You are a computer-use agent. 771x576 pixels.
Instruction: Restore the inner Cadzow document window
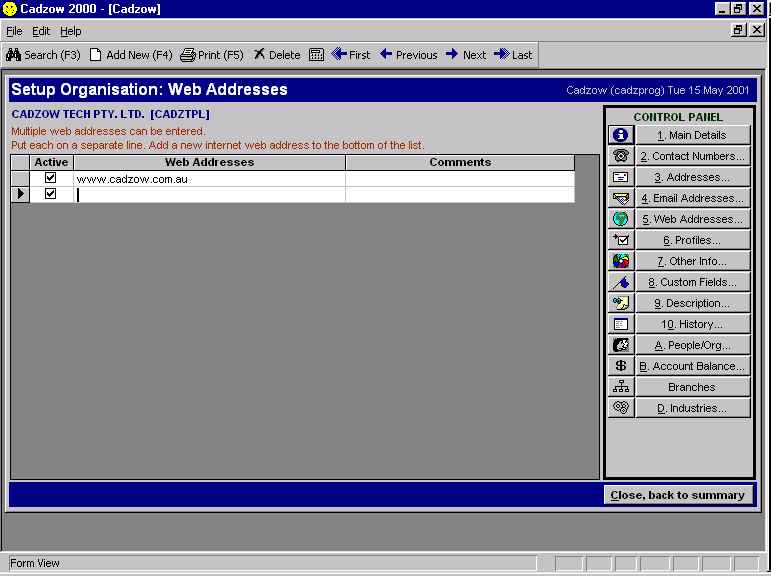(738, 30)
